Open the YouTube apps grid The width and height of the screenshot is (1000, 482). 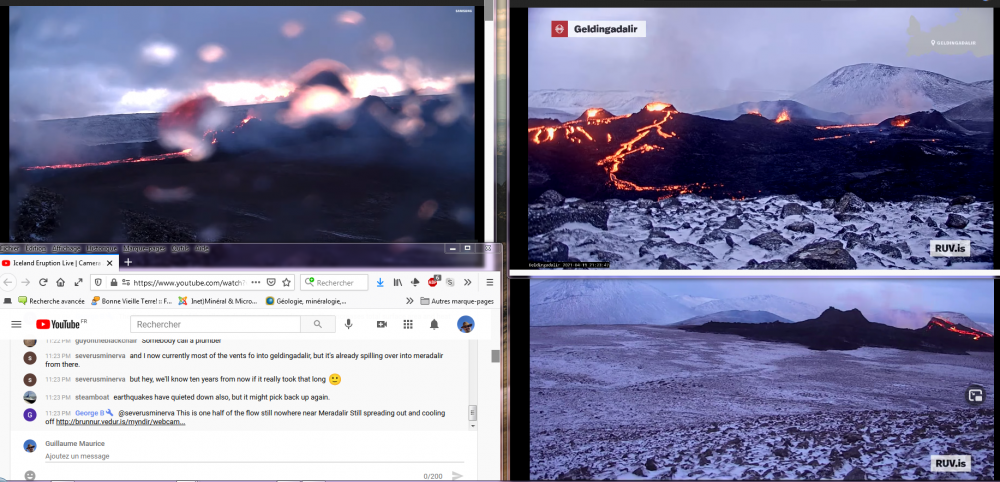pos(408,324)
